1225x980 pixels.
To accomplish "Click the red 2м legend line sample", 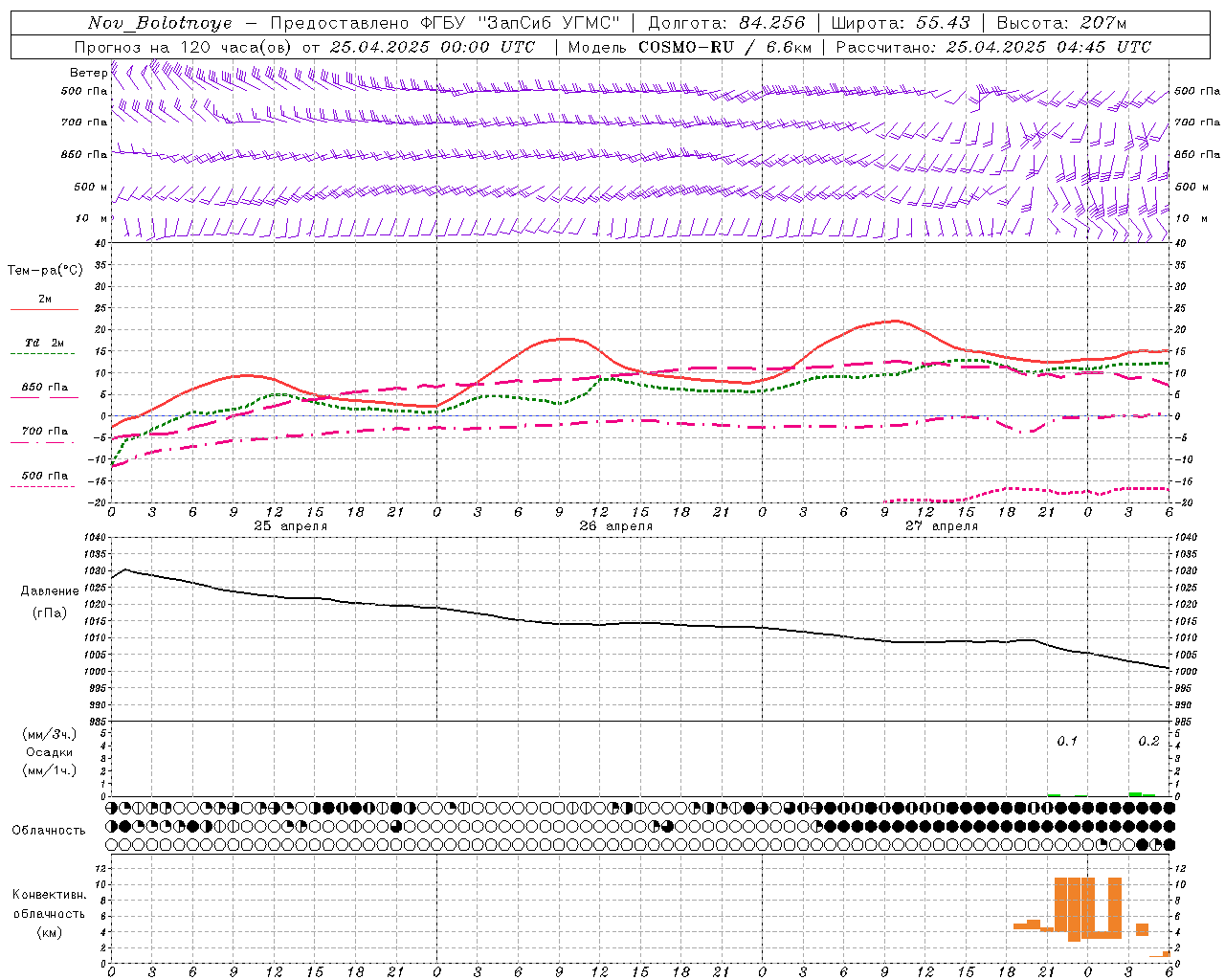I will (x=44, y=309).
